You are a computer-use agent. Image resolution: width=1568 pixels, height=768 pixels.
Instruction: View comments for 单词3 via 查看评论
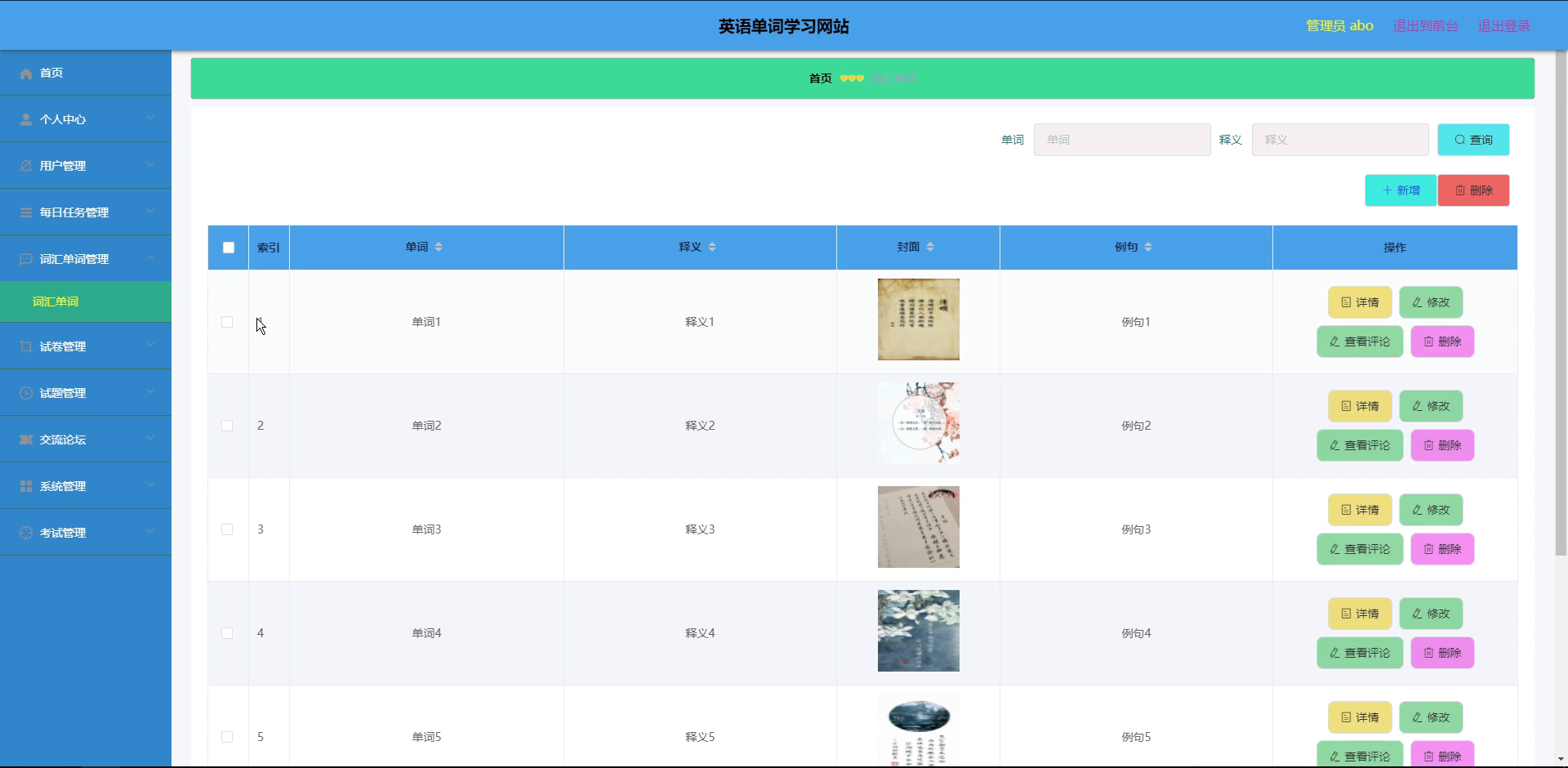1360,550
